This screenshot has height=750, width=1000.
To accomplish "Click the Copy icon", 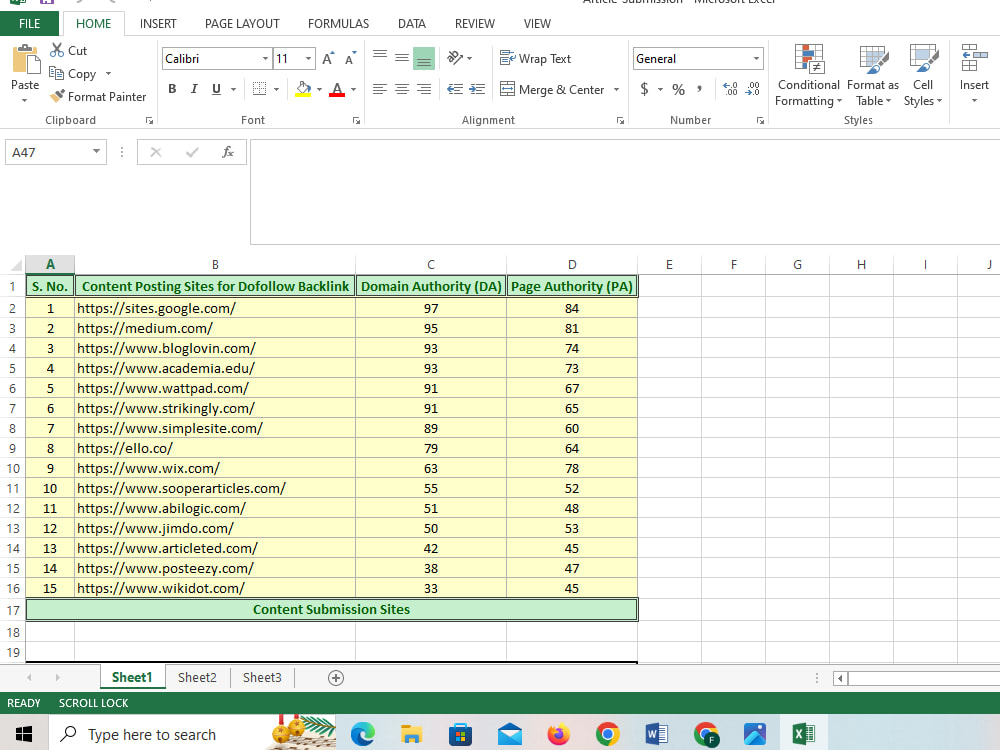I will point(56,73).
